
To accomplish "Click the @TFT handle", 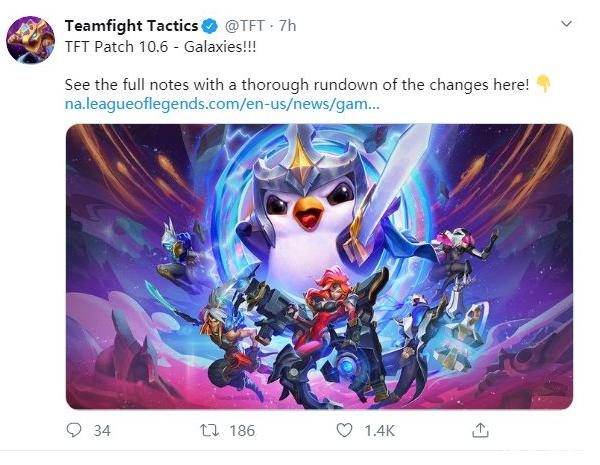I will [x=244, y=26].
